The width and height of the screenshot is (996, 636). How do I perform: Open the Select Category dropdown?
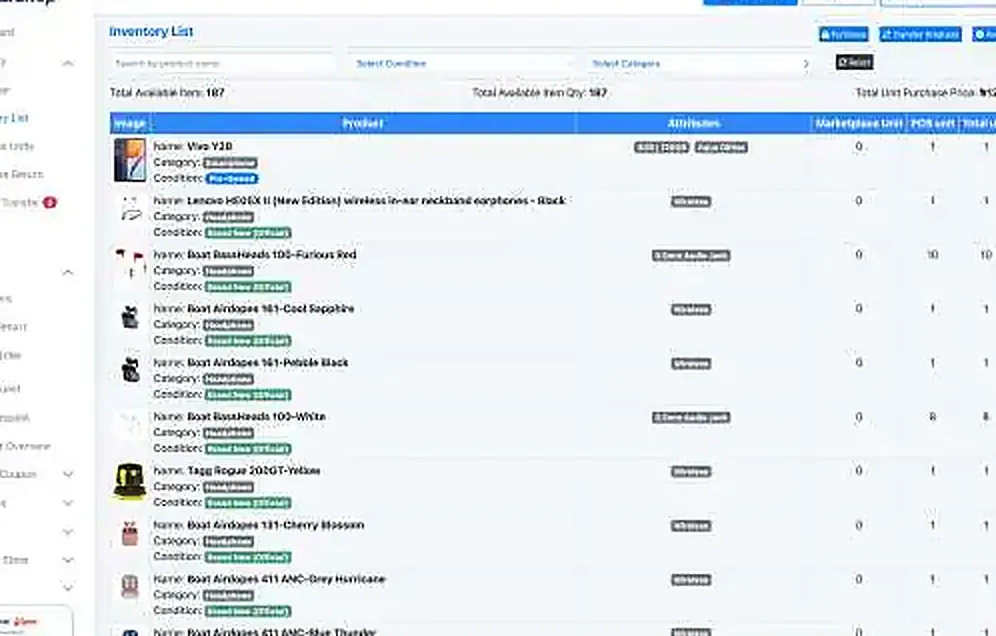coord(700,64)
